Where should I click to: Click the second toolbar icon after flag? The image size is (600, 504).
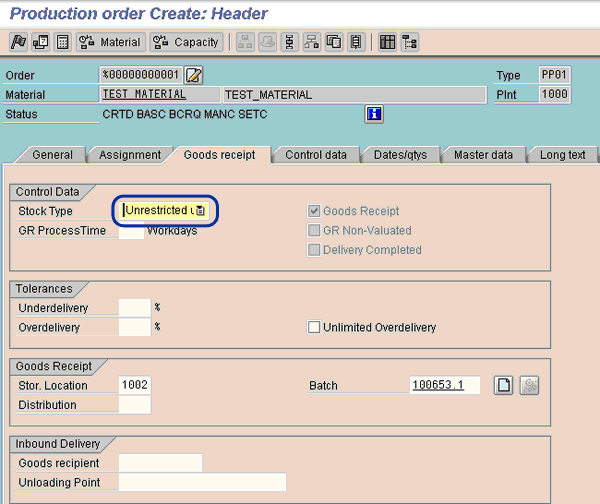[x=40, y=42]
